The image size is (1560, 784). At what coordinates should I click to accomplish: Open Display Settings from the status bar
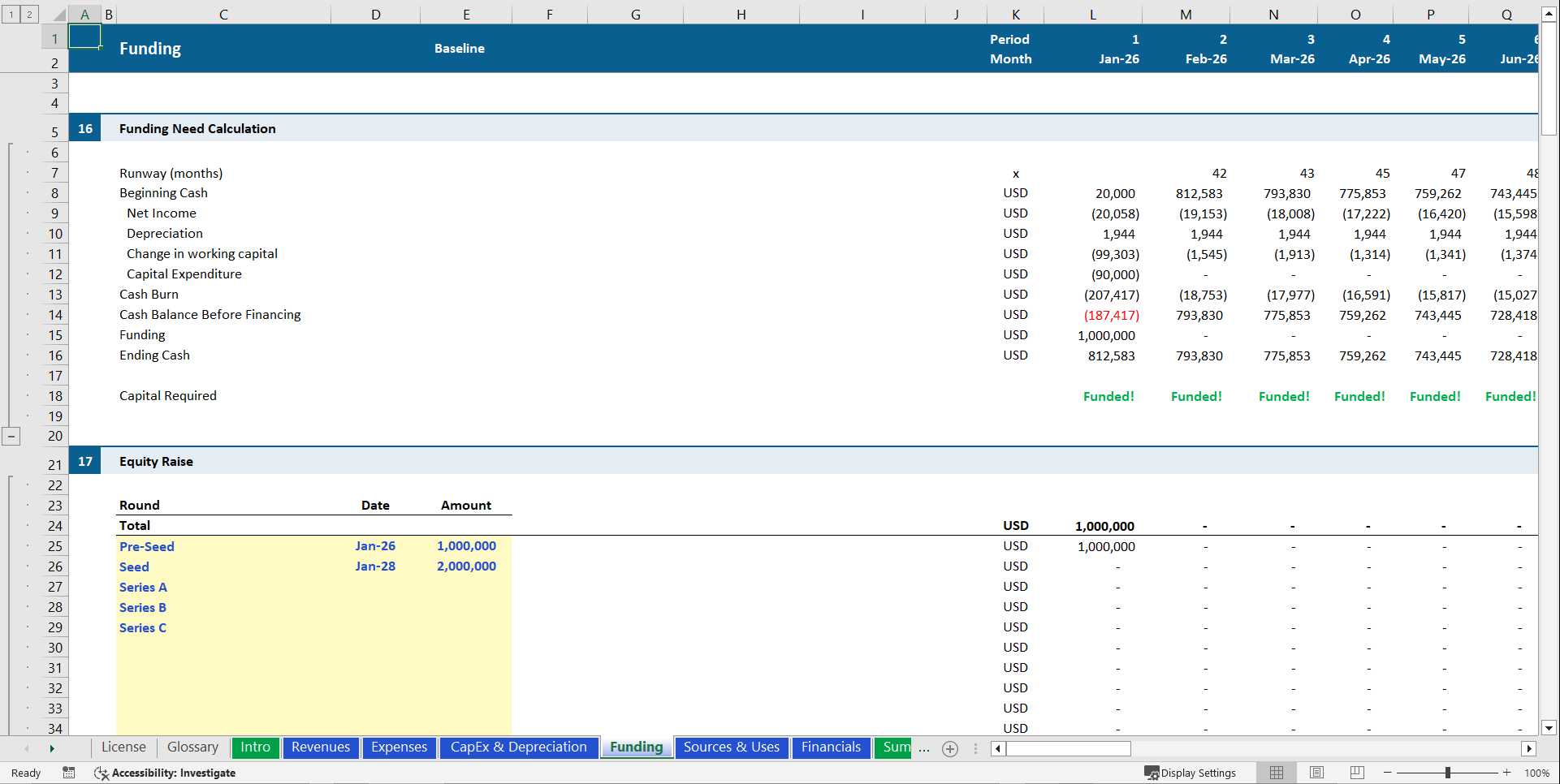pyautogui.click(x=1191, y=773)
